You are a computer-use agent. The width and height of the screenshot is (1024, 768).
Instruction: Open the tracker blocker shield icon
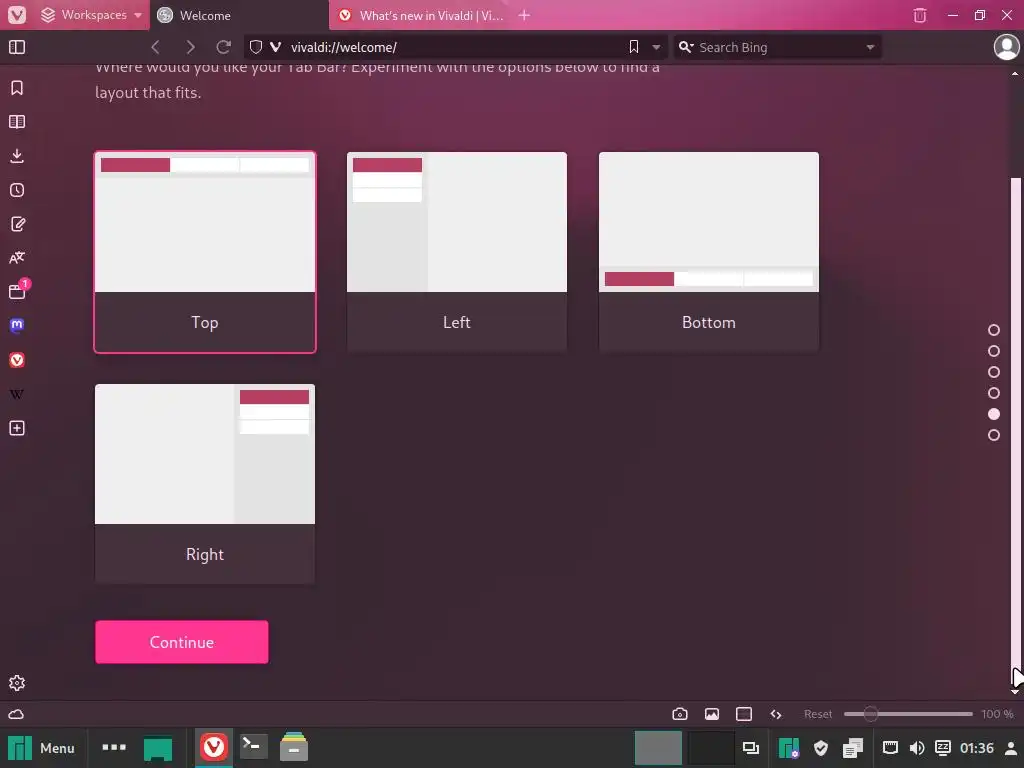point(256,47)
